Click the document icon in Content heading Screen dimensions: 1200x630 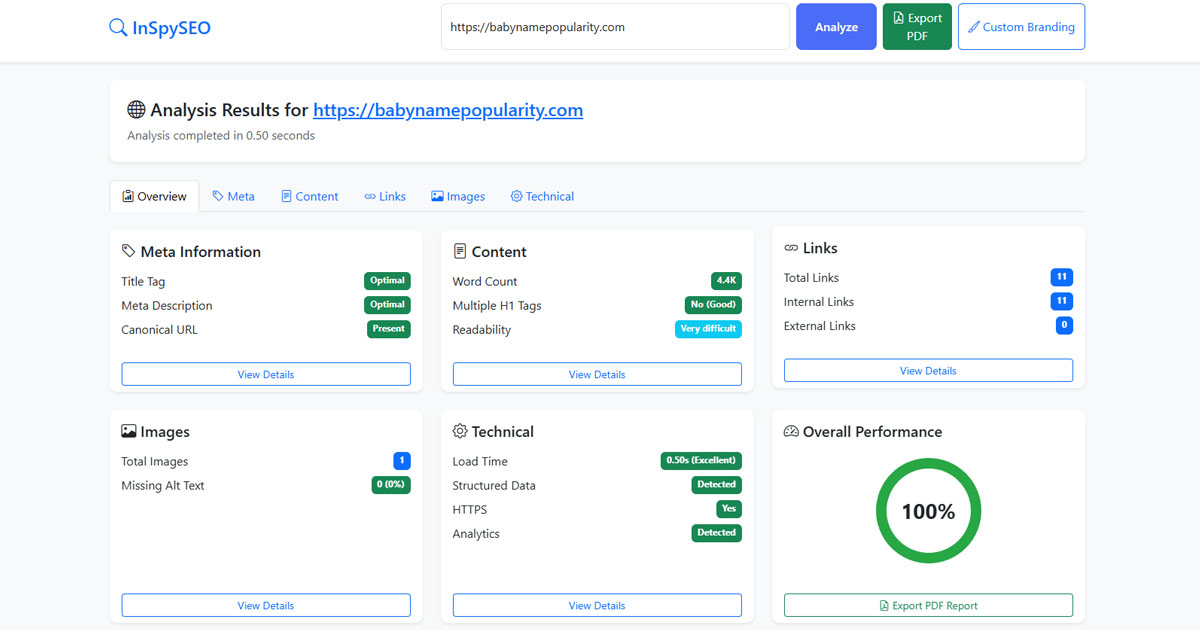coord(460,251)
